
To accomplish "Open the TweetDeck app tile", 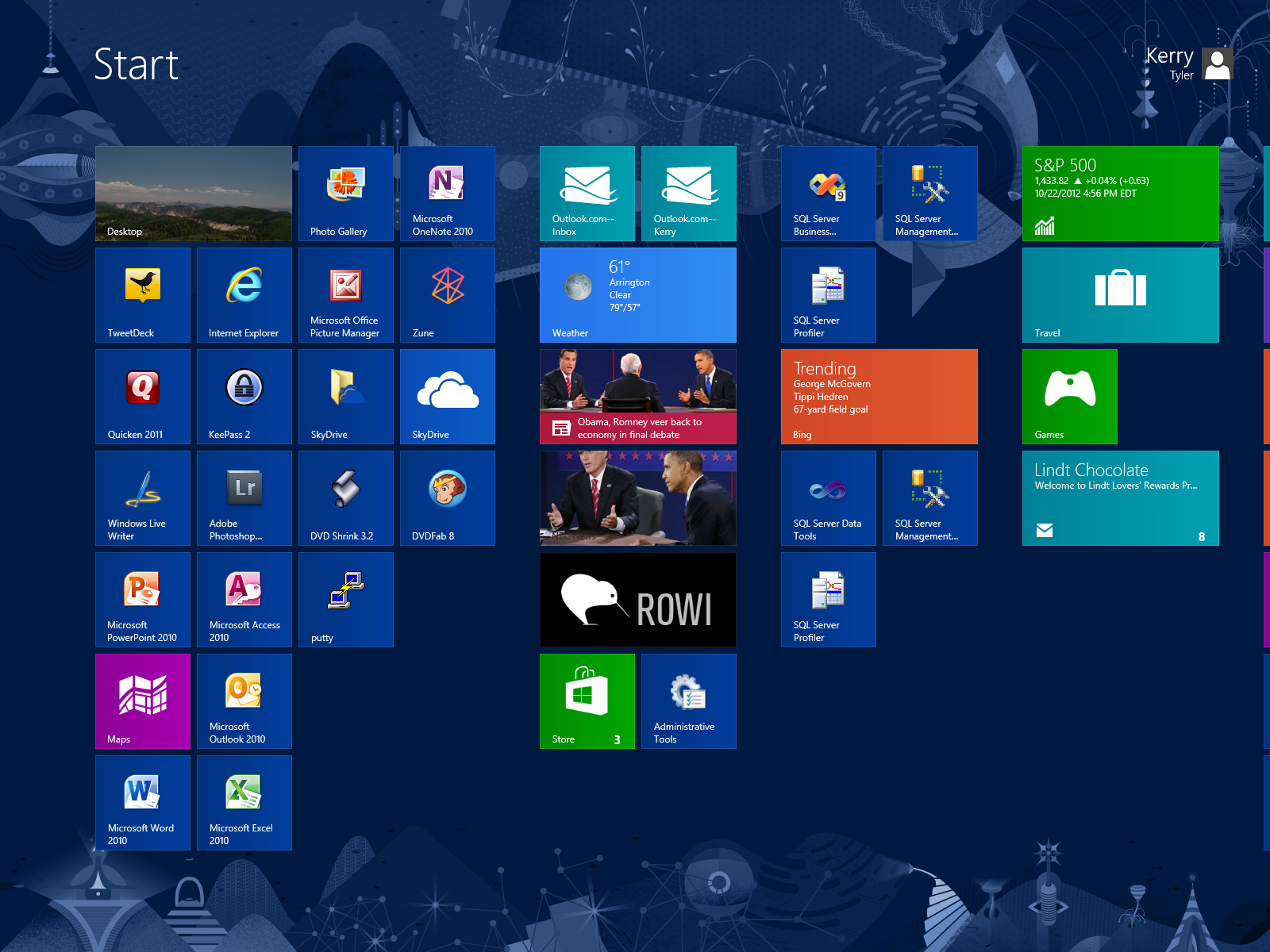I will (x=143, y=294).
